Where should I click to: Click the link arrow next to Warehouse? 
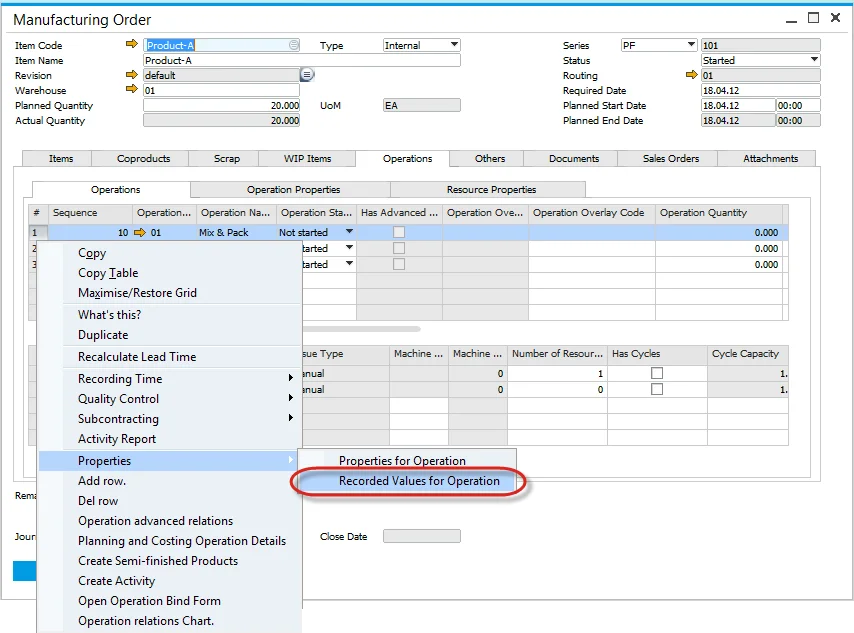[x=131, y=89]
